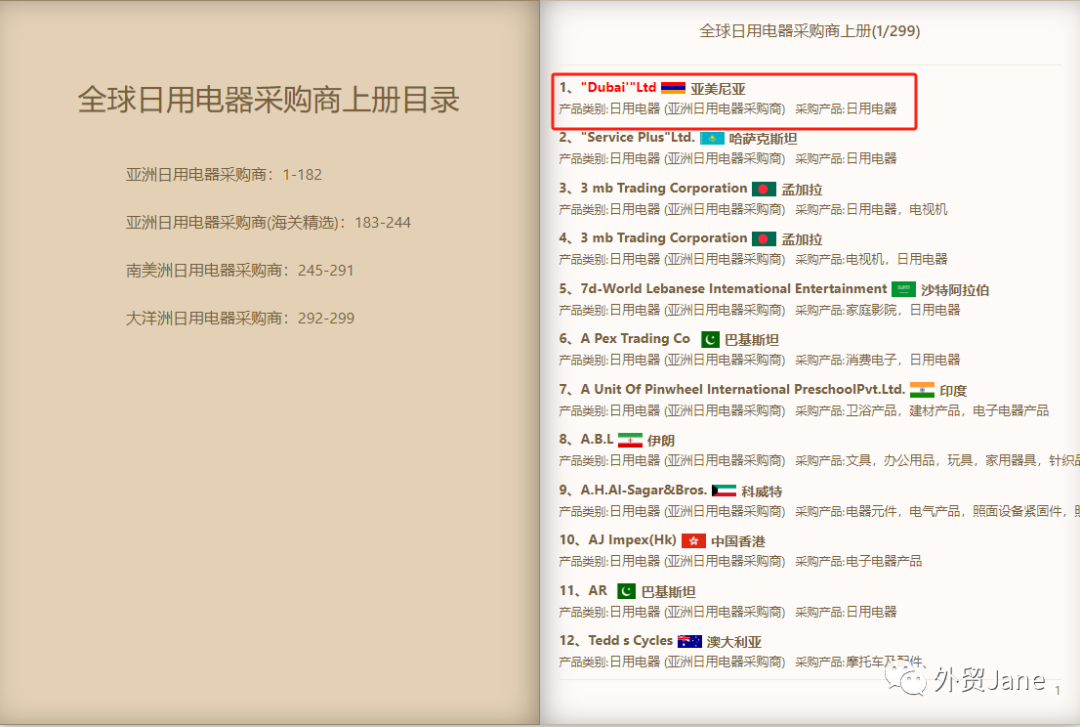Click 采购产品:电器元件，电气产品 line under A.H.Al-Sagar&Bros.
The width and height of the screenshot is (1080, 727).
coord(937,511)
